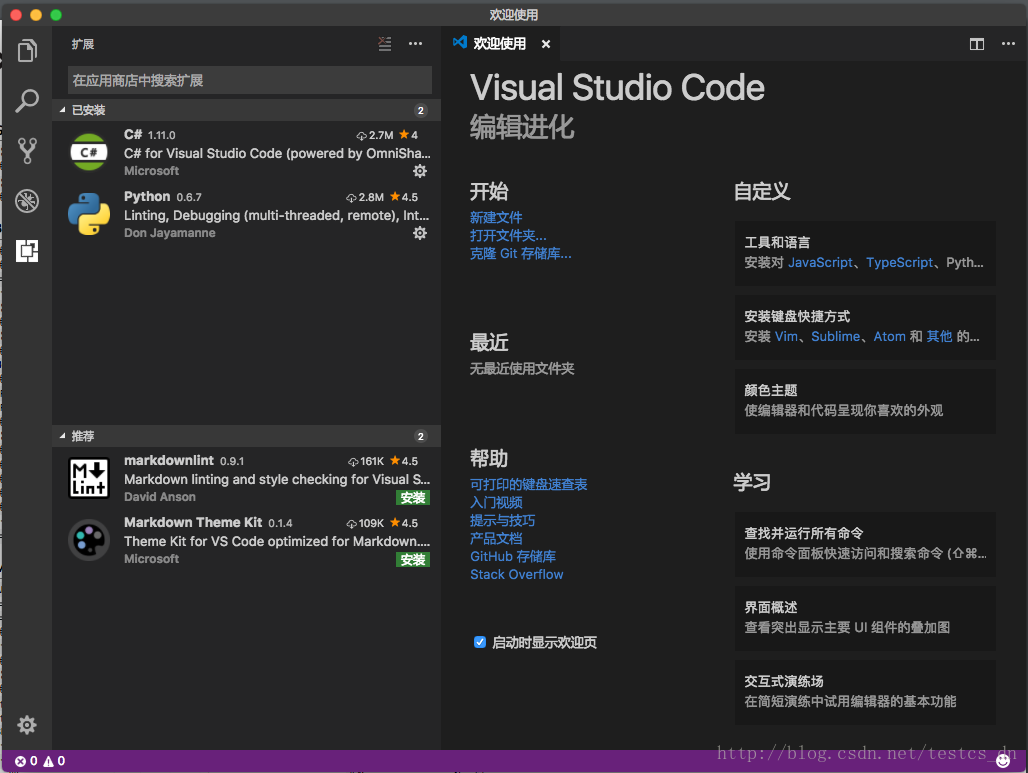Open the Explorer files icon in activity bar
The width and height of the screenshot is (1028, 773).
tap(27, 50)
